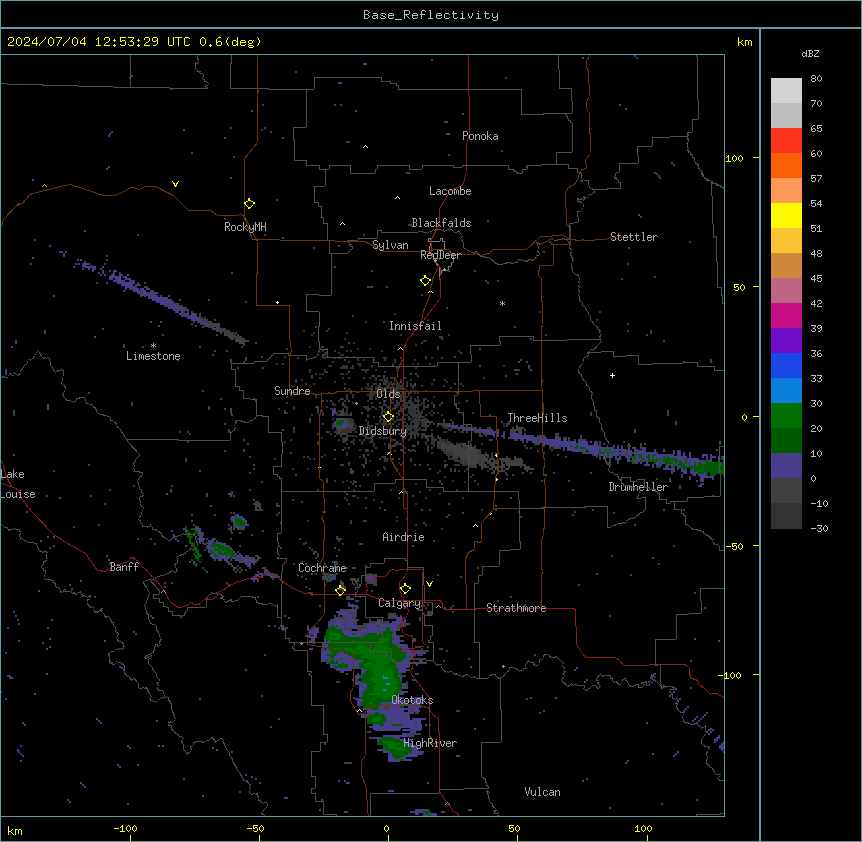The image size is (862, 842).
Task: Click the yellow V marker northwest of RockyMH
Action: [x=175, y=184]
